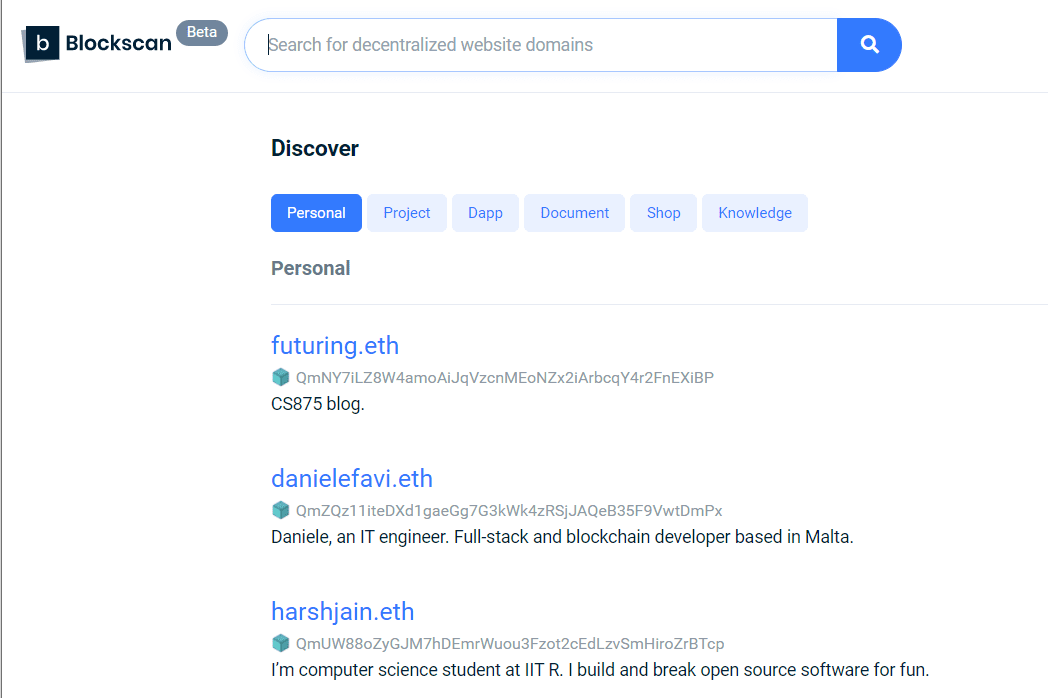Open the harshjain.eth link
The height and width of the screenshot is (698, 1048).
point(342,612)
